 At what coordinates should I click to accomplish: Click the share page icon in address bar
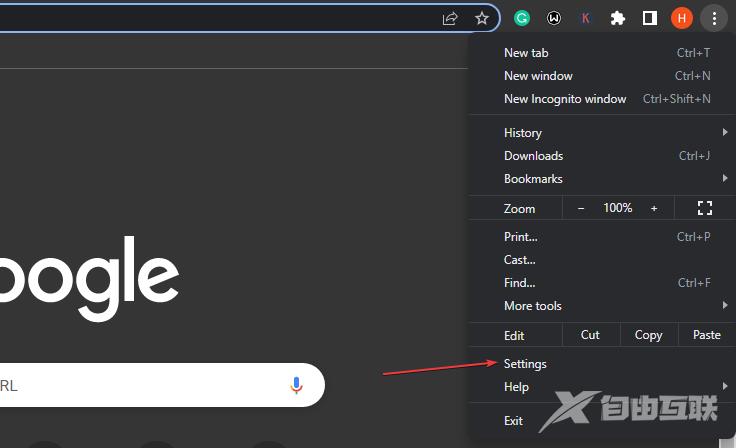450,19
